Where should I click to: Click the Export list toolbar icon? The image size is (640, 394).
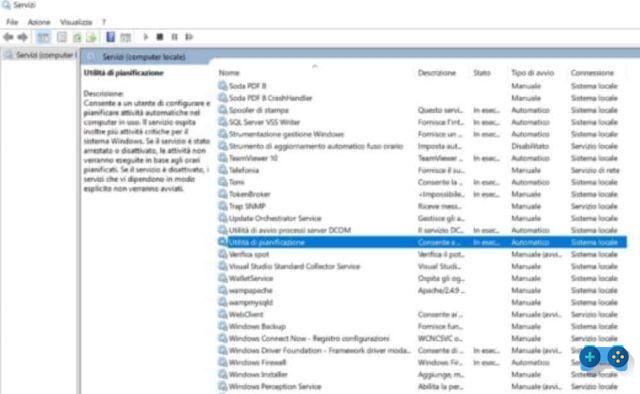tap(91, 38)
